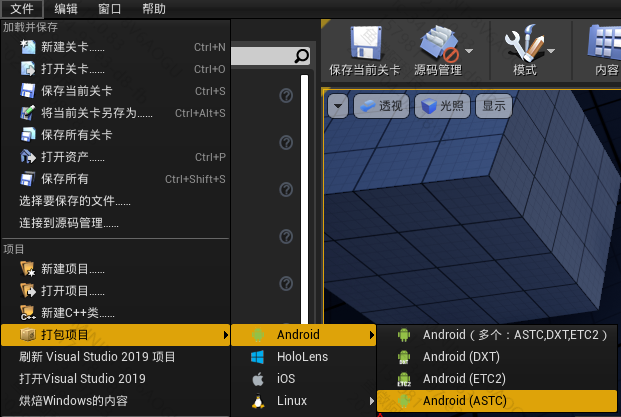
Task: Click the 源码管理 toolbar icon
Action: click(437, 43)
